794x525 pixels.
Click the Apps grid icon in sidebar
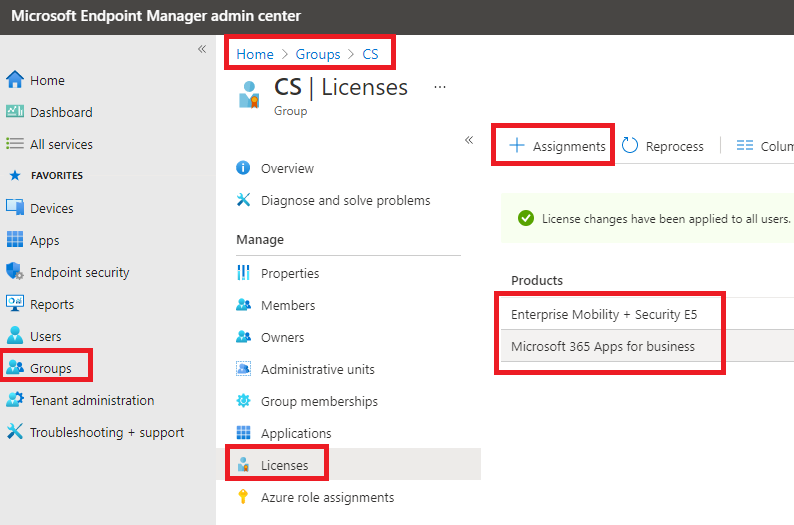click(x=15, y=239)
